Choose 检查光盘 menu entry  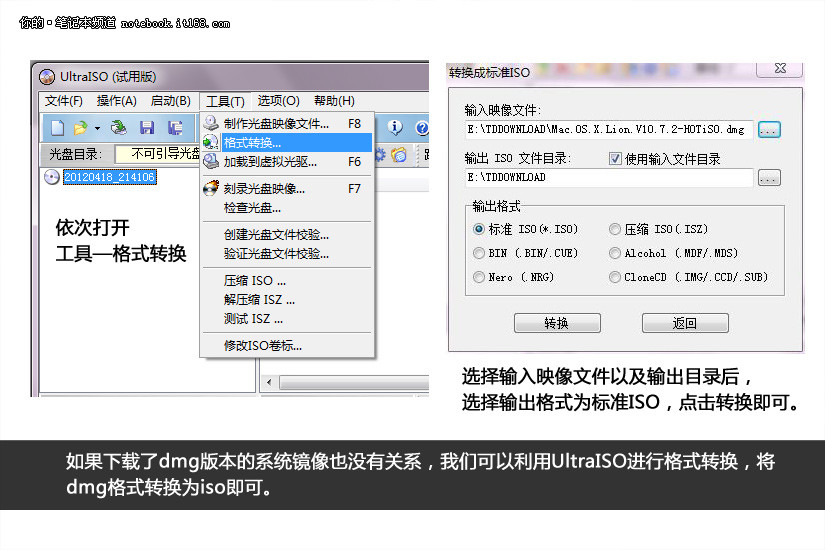point(287,207)
